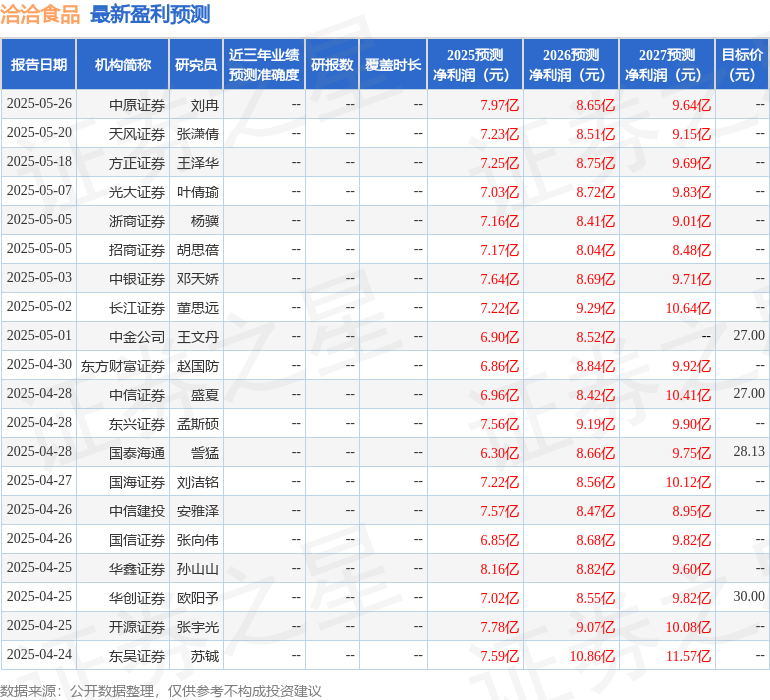Select the 东方财富证券 institution cell
This screenshot has height=700, width=770.
[x=123, y=366]
